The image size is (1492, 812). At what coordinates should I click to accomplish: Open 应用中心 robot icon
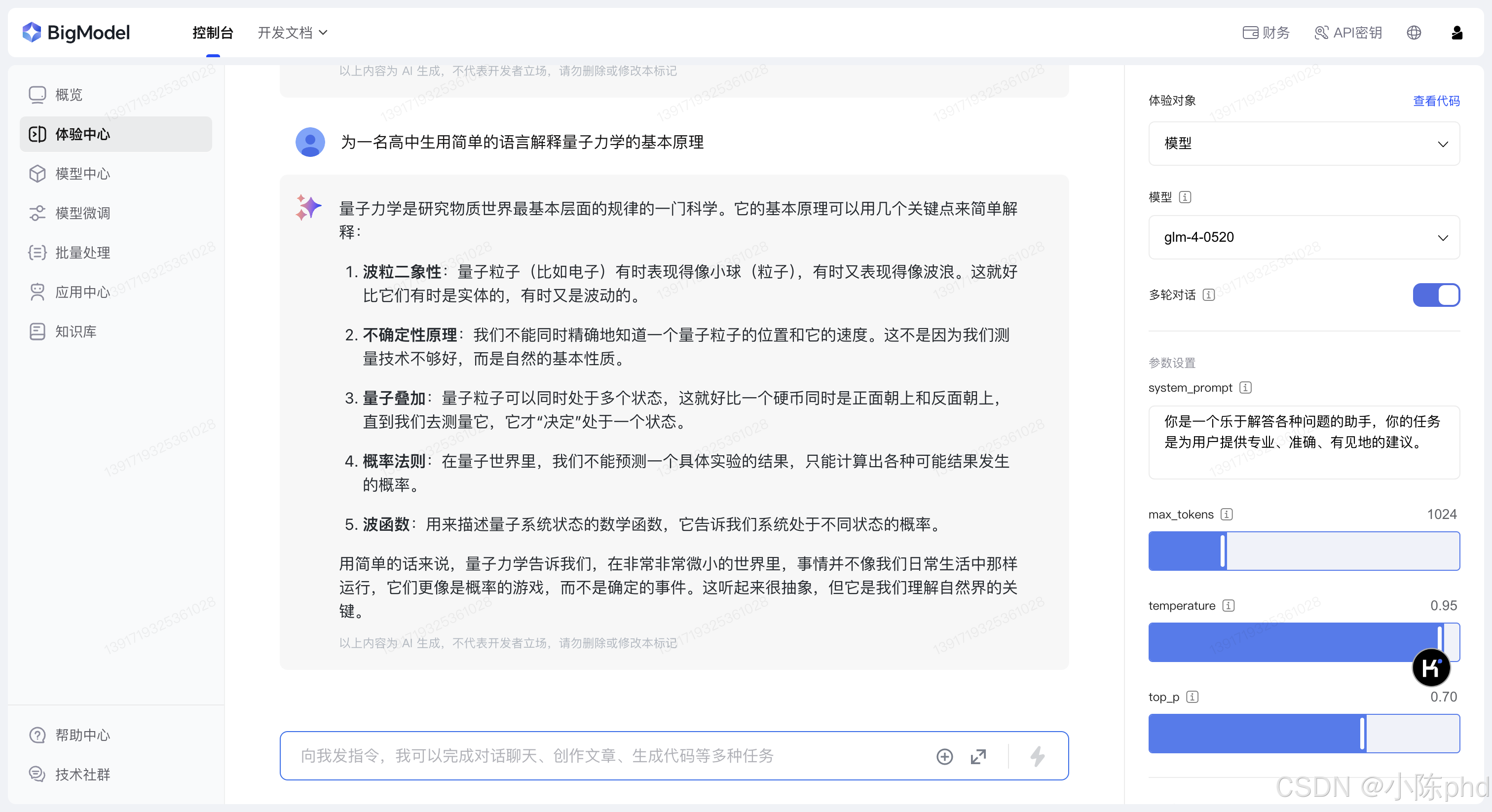tap(37, 292)
